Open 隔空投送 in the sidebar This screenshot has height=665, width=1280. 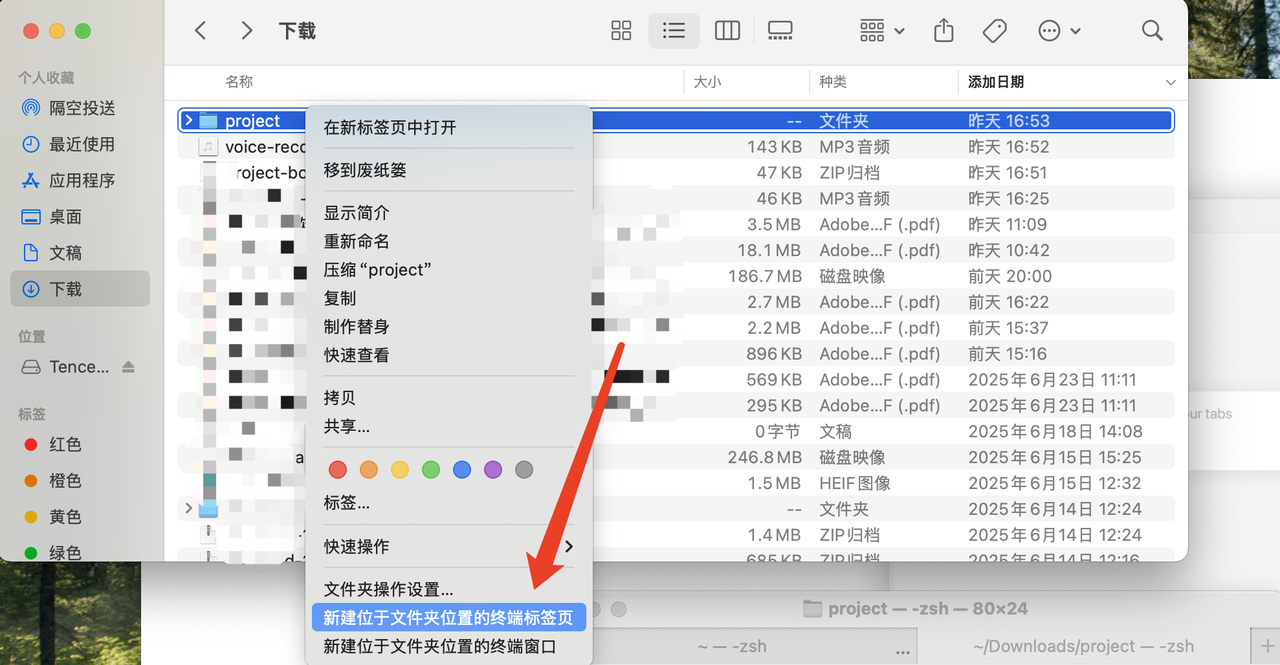click(x=82, y=108)
